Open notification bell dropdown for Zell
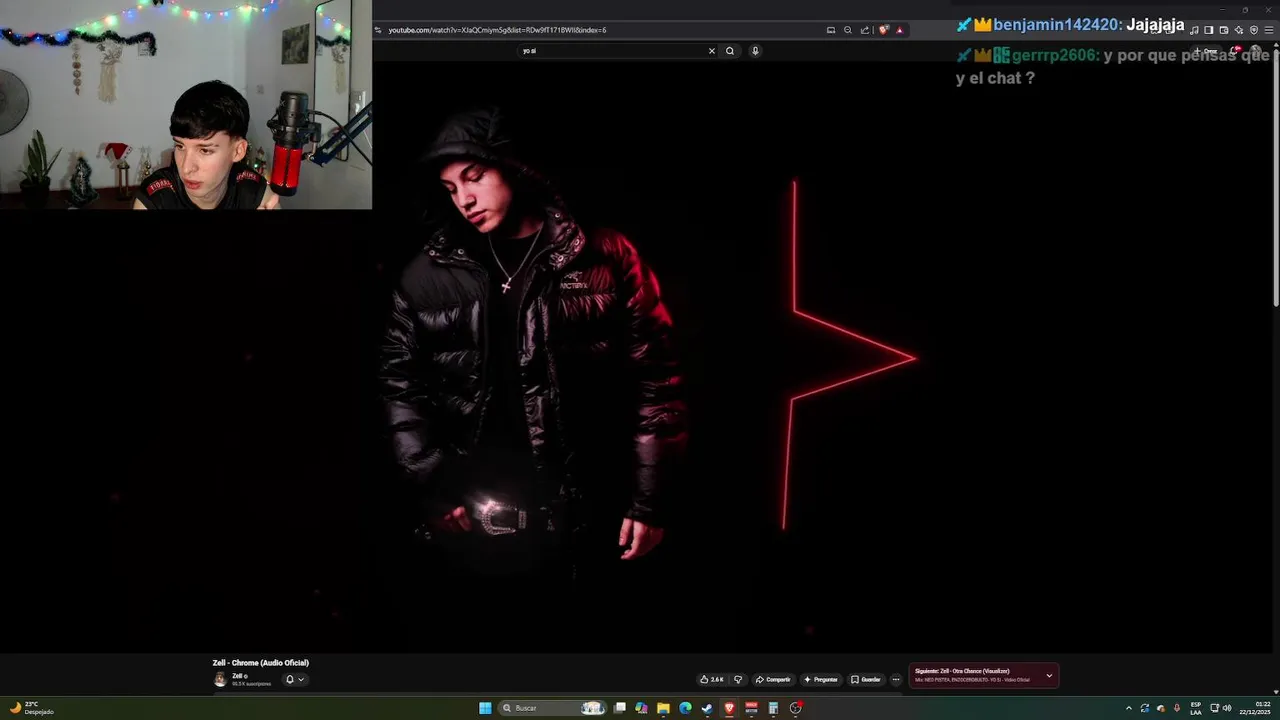Screen dimensions: 1280x720 (x=294, y=679)
